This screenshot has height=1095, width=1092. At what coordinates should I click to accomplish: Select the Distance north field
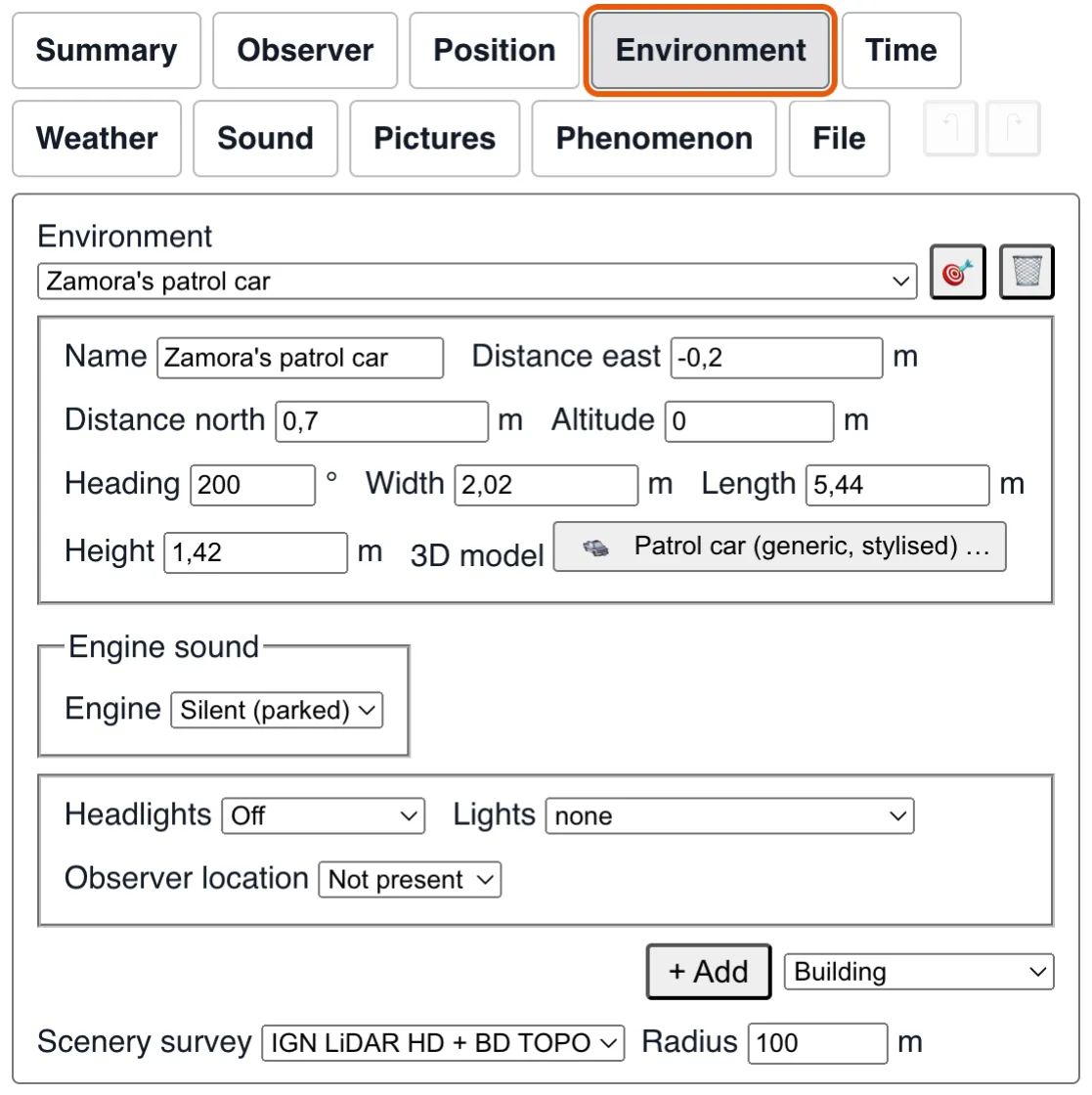click(x=382, y=421)
